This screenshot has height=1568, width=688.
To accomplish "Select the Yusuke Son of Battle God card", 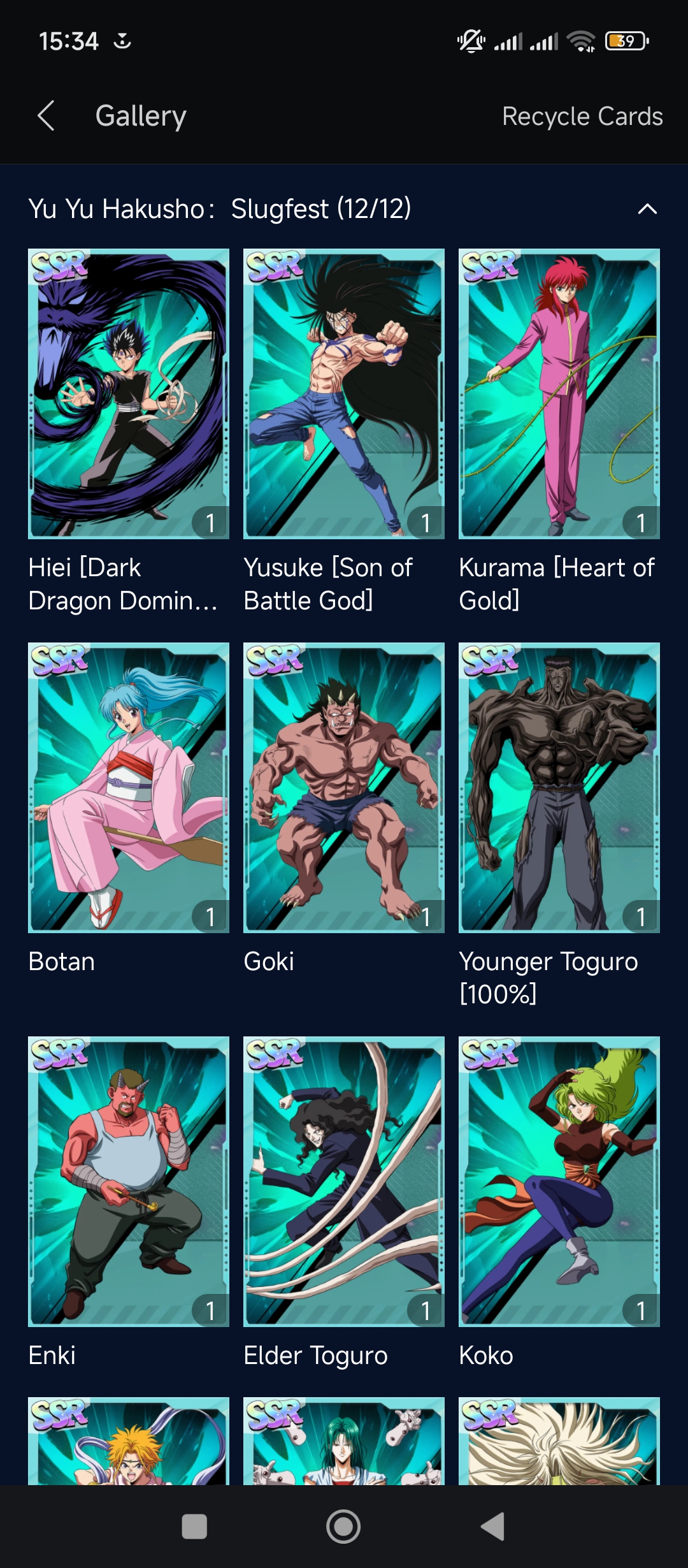I will pyautogui.click(x=344, y=394).
